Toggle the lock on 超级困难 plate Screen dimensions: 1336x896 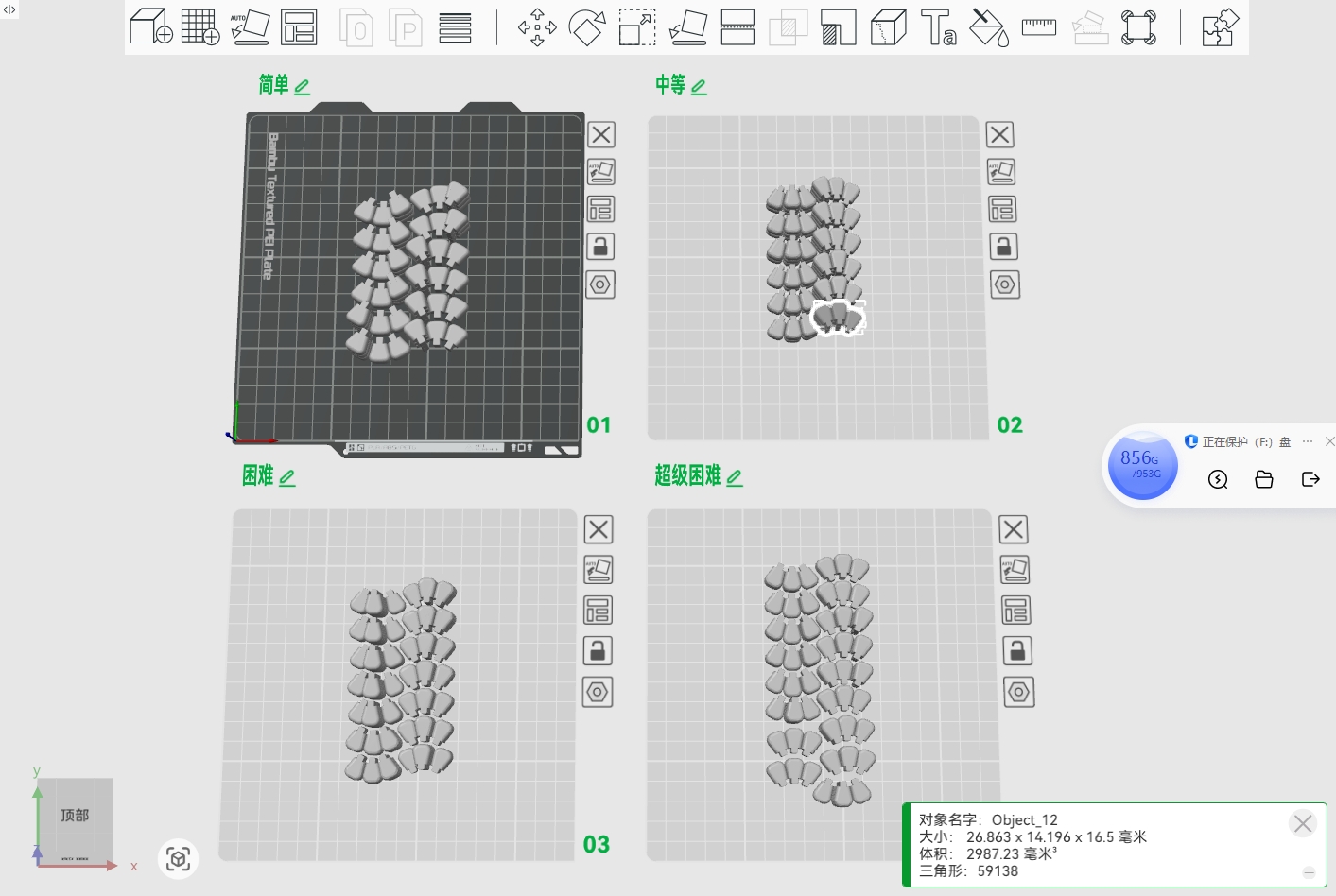pyautogui.click(x=1017, y=651)
